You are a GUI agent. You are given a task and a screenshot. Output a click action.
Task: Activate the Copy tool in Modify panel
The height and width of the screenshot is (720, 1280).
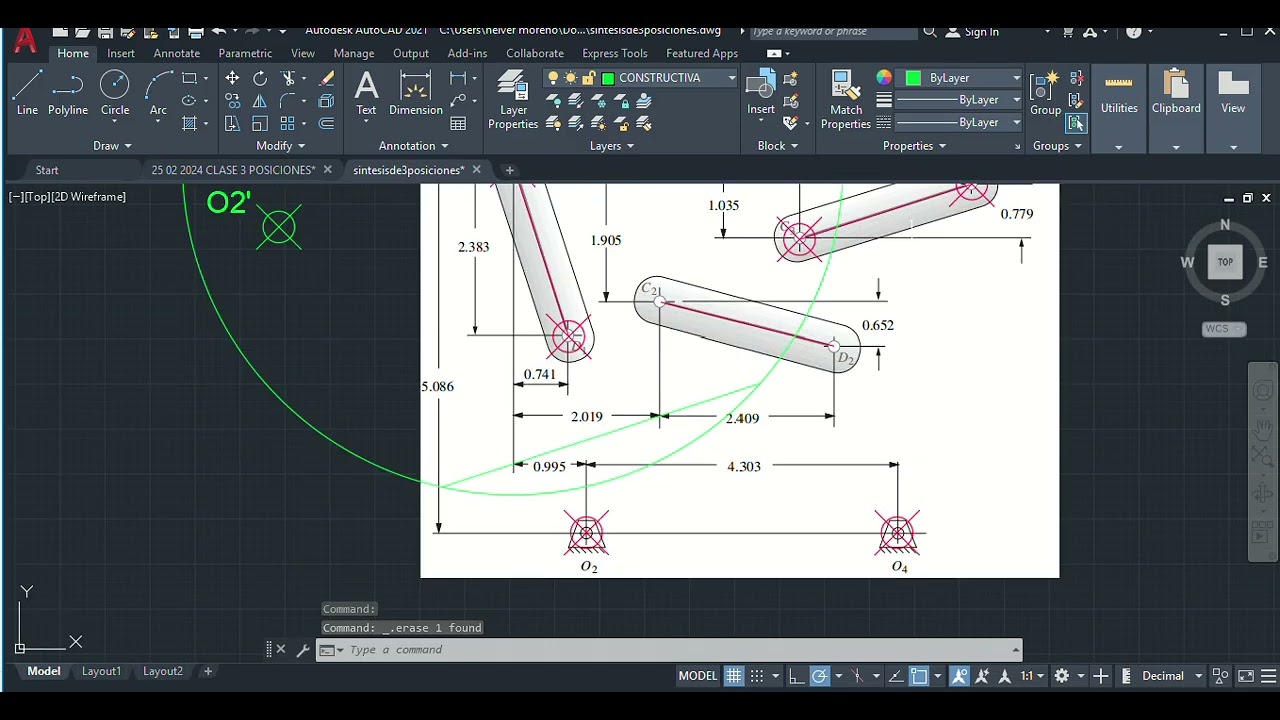pyautogui.click(x=232, y=101)
